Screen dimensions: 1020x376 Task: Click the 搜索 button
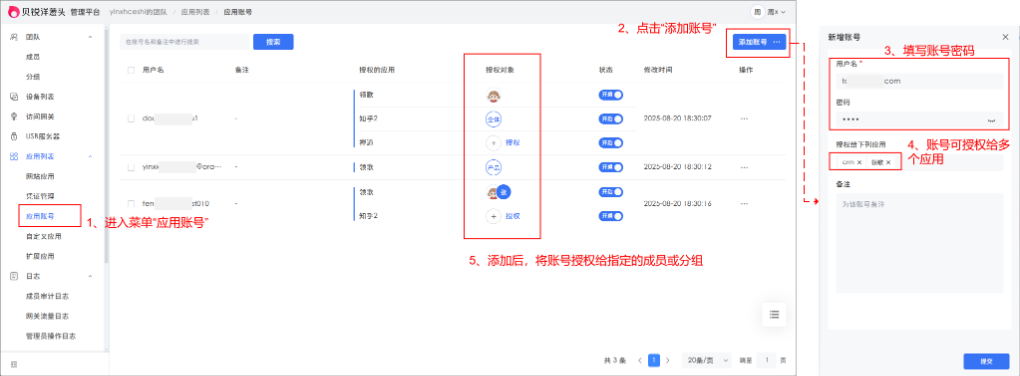(x=273, y=42)
